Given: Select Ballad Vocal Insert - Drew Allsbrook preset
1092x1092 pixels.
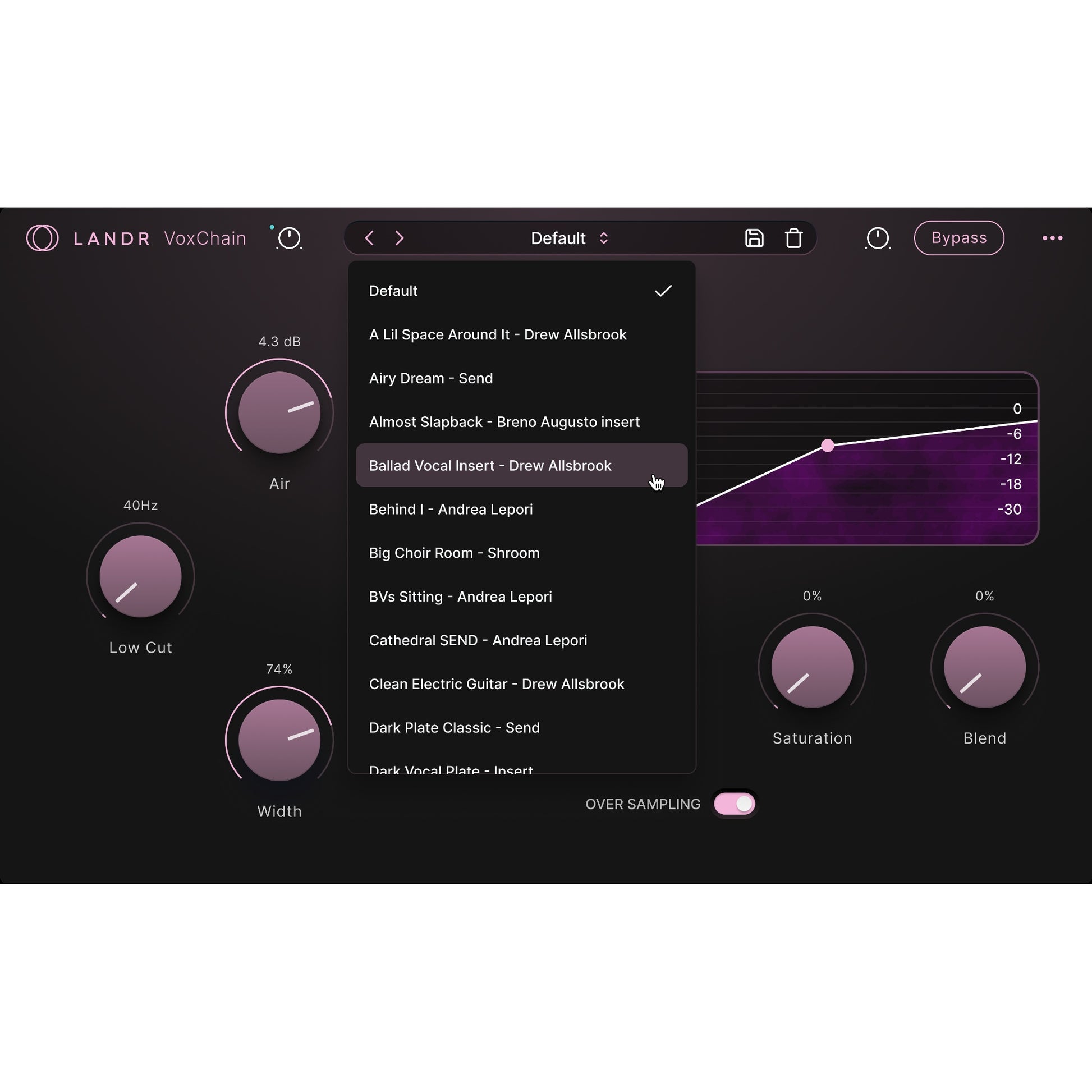Looking at the screenshot, I should [x=490, y=465].
